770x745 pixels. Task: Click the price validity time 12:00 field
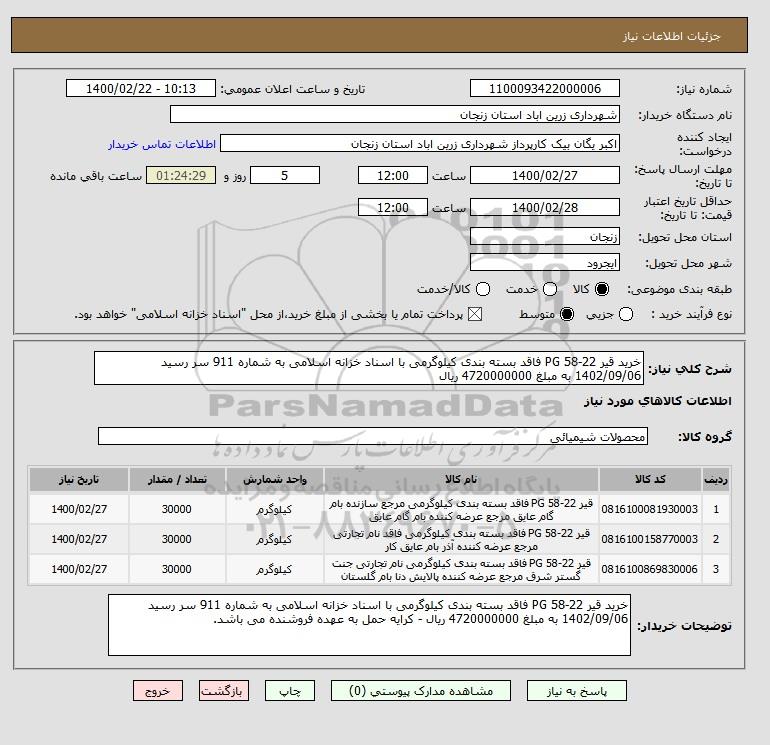[x=393, y=207]
